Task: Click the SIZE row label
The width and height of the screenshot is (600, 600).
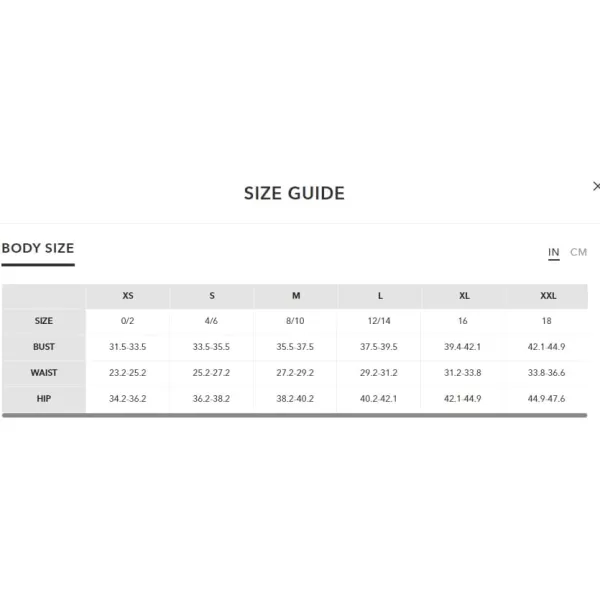Action: 44,321
